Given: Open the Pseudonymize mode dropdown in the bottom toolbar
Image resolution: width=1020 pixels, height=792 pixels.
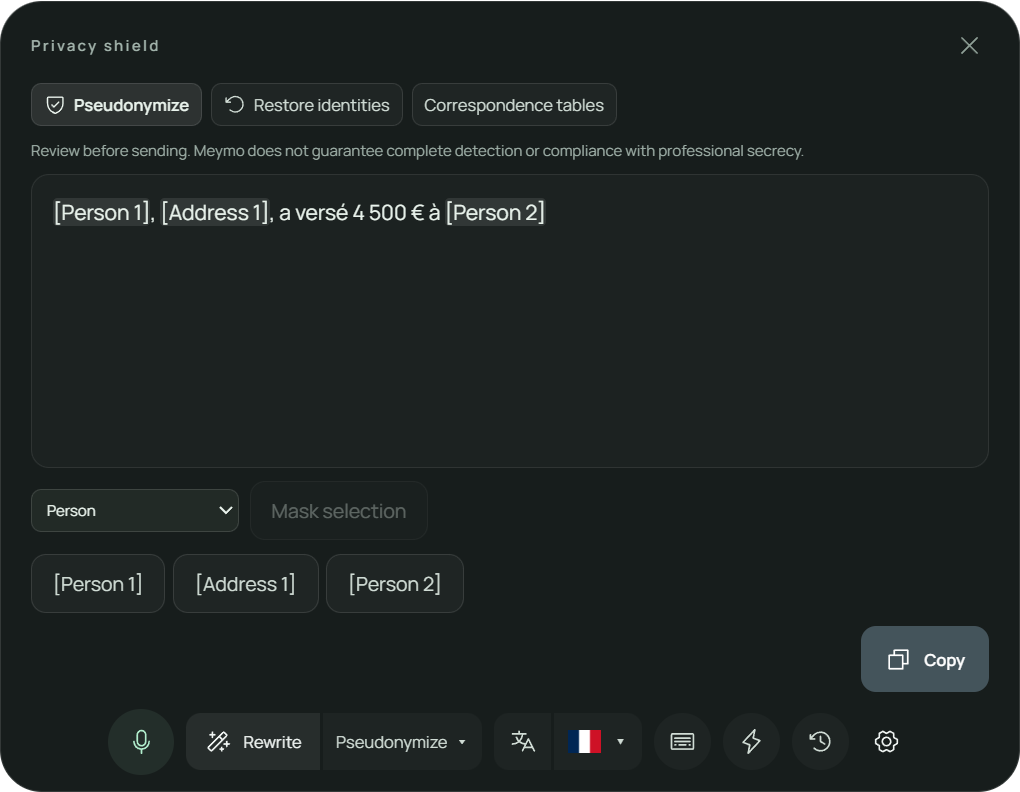Looking at the screenshot, I should pyautogui.click(x=401, y=741).
